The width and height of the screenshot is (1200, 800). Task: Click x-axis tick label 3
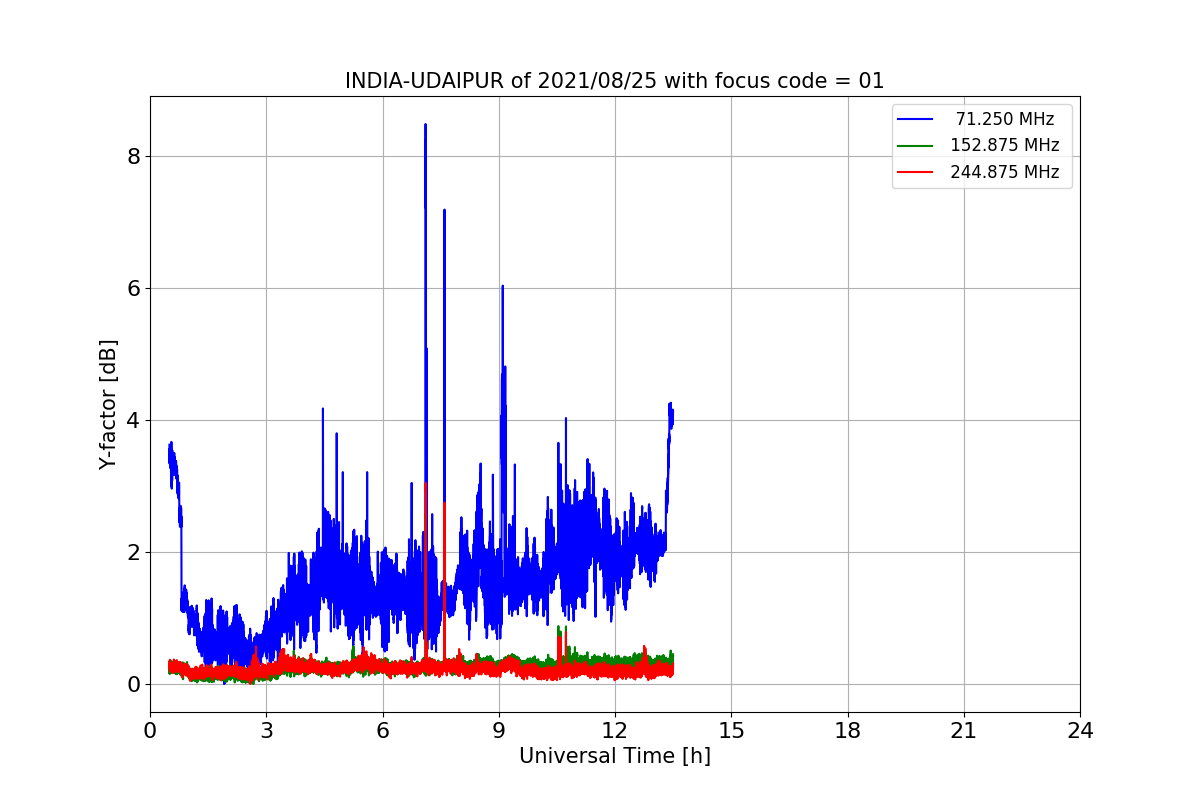266,731
